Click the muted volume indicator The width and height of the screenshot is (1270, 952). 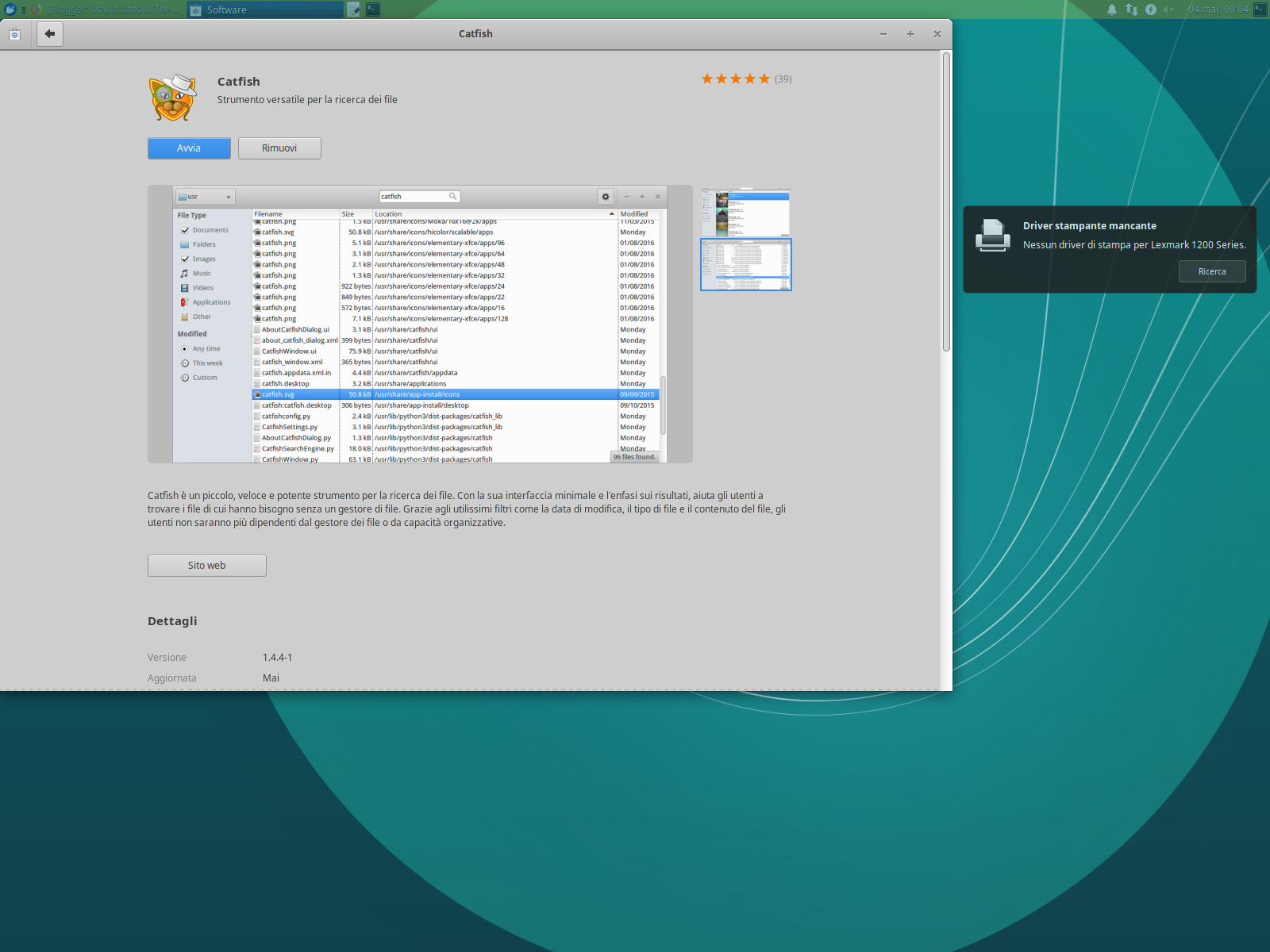pyautogui.click(x=1168, y=10)
